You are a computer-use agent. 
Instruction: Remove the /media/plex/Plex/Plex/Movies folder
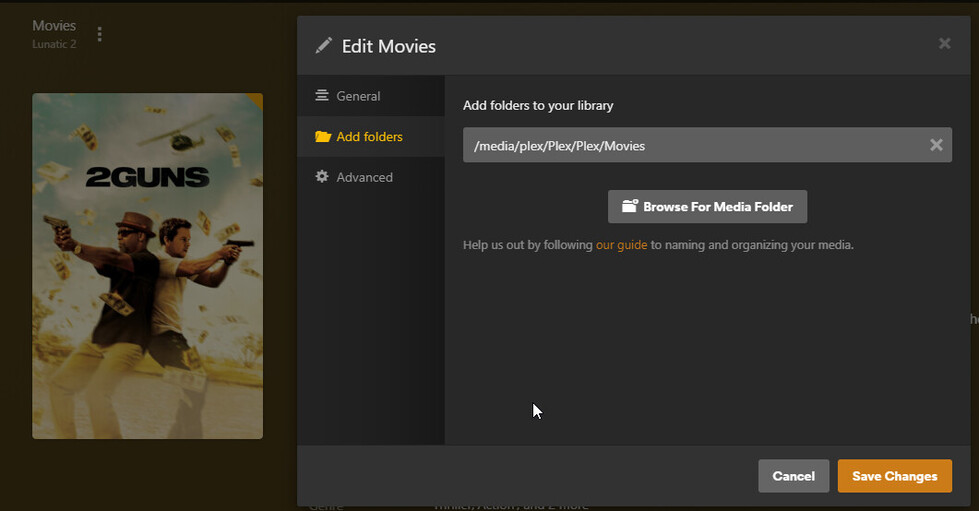[x=936, y=145]
